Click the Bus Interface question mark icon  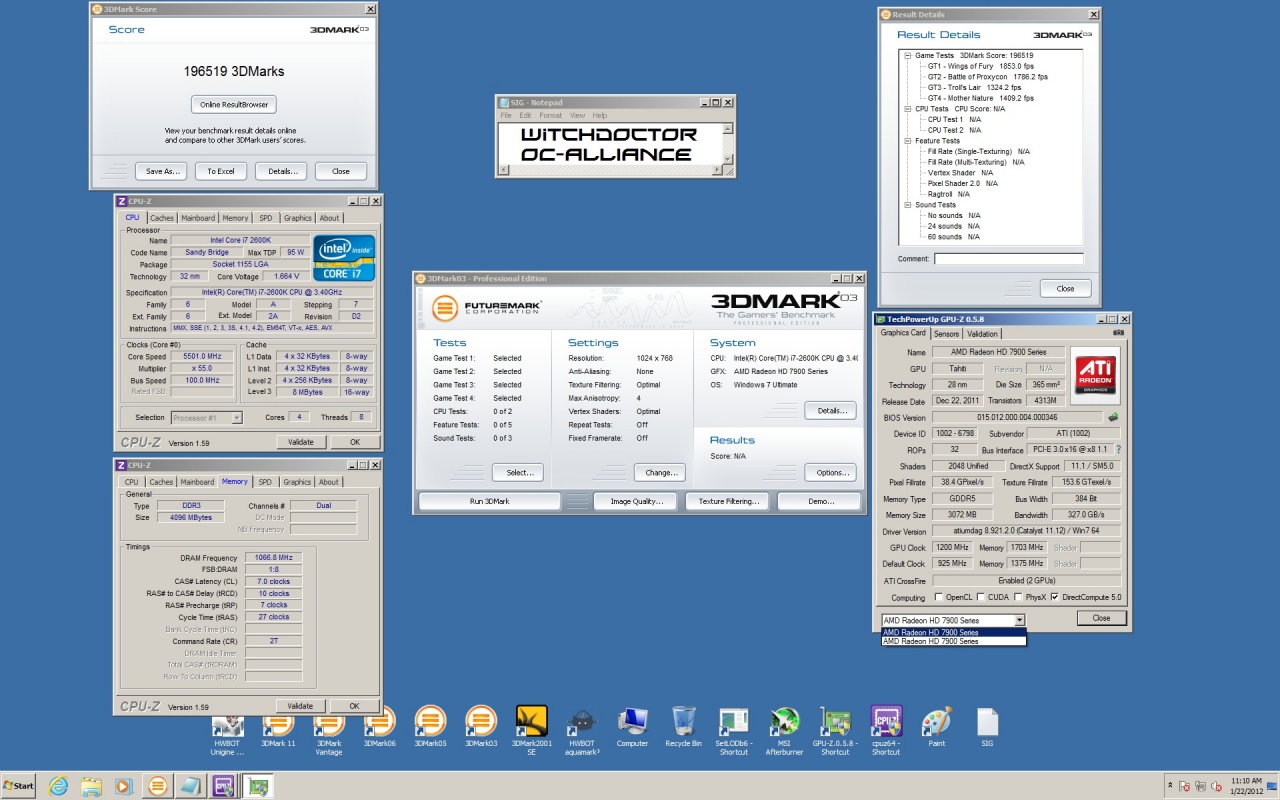point(1118,450)
